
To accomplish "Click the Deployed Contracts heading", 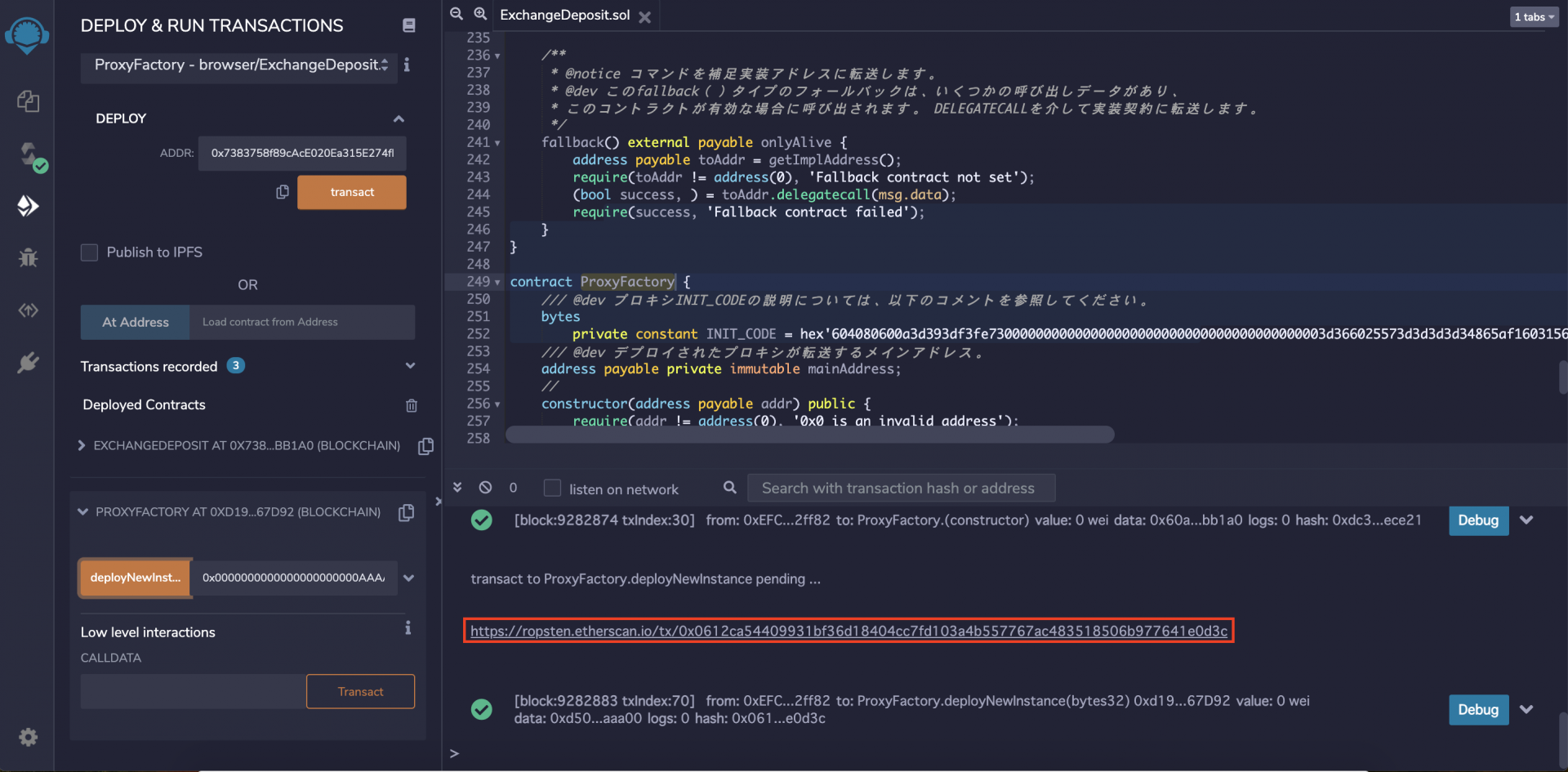I will pyautogui.click(x=144, y=404).
